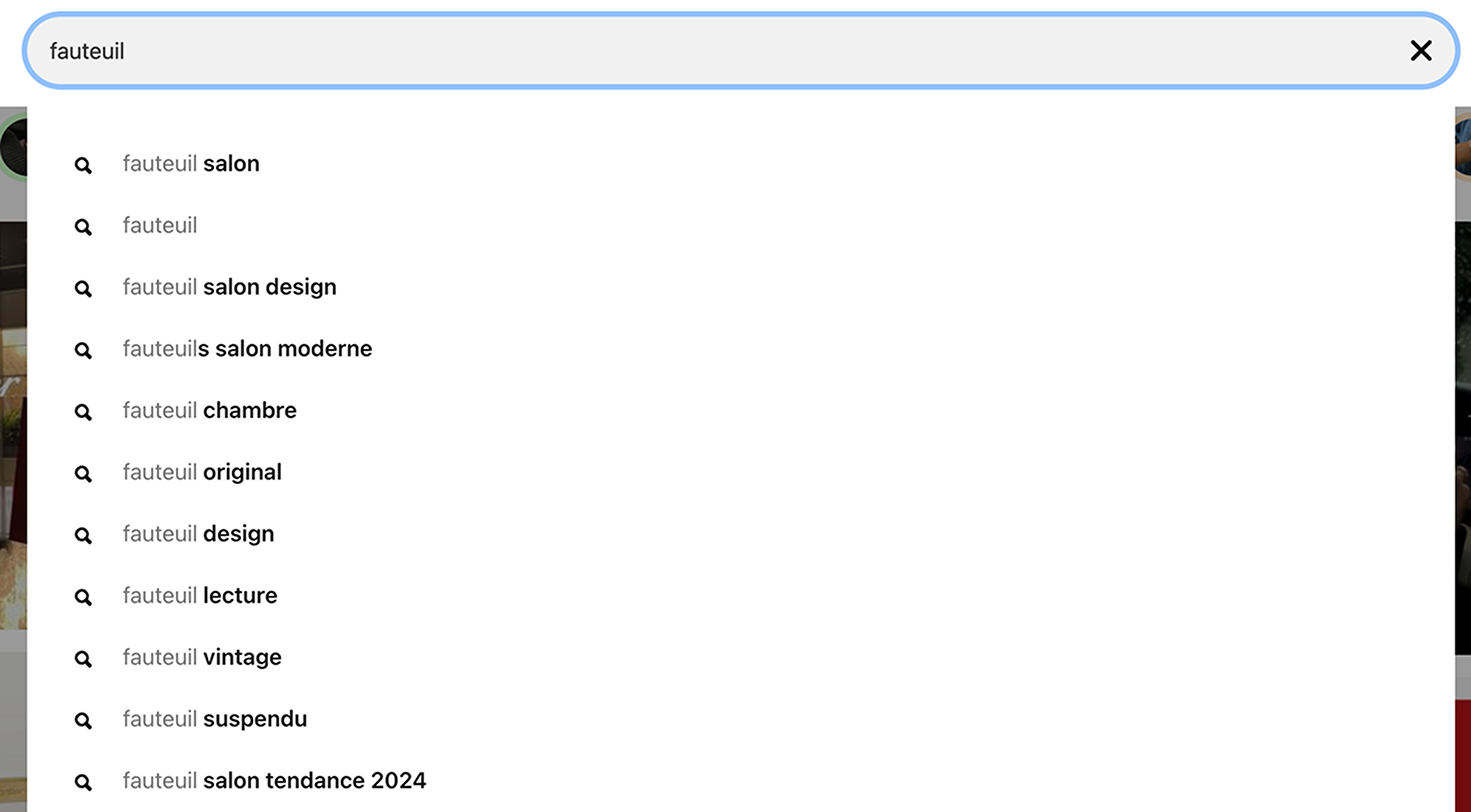Click the magnifier icon next to "fauteuil vintage"
This screenshot has width=1471, height=812.
tap(83, 659)
